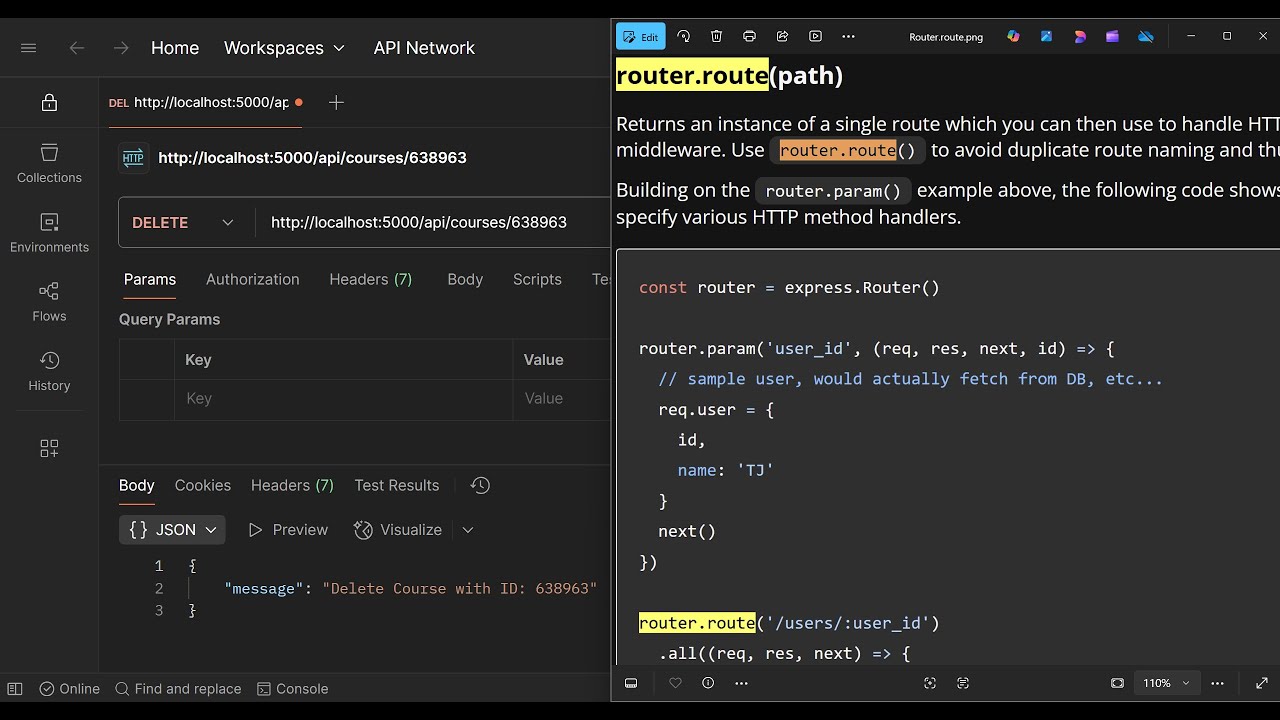Image resolution: width=1280 pixels, height=720 pixels.
Task: Click the lock icon in Postman sidebar
Action: (49, 103)
